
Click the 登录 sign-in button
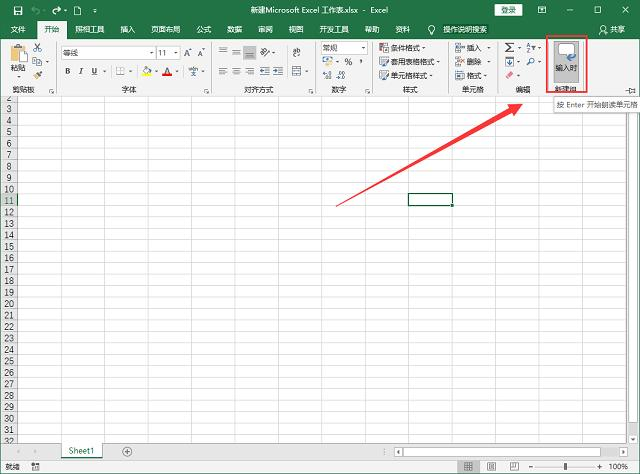click(508, 10)
